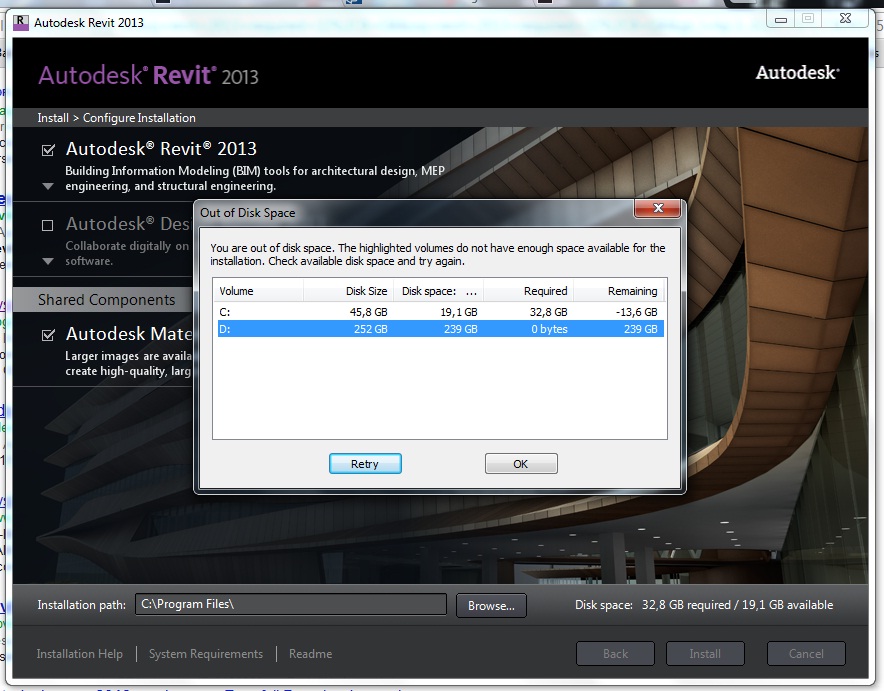The image size is (884, 691).
Task: Open the Readme link
Action: point(311,654)
